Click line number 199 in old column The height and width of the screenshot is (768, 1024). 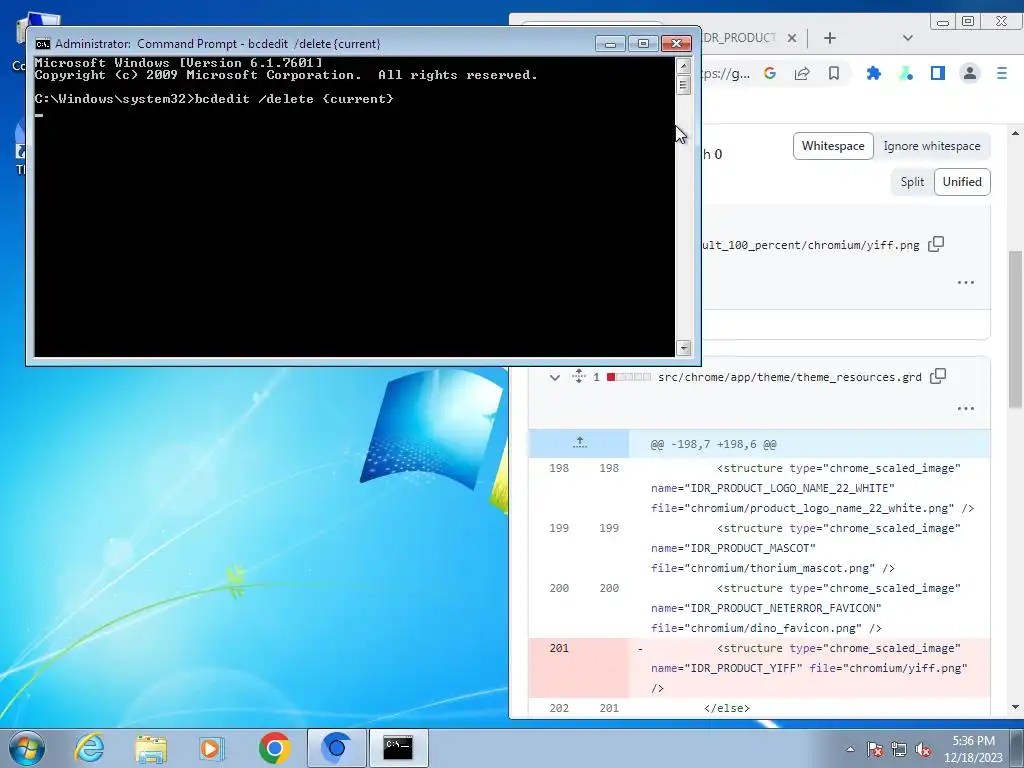[x=559, y=528]
